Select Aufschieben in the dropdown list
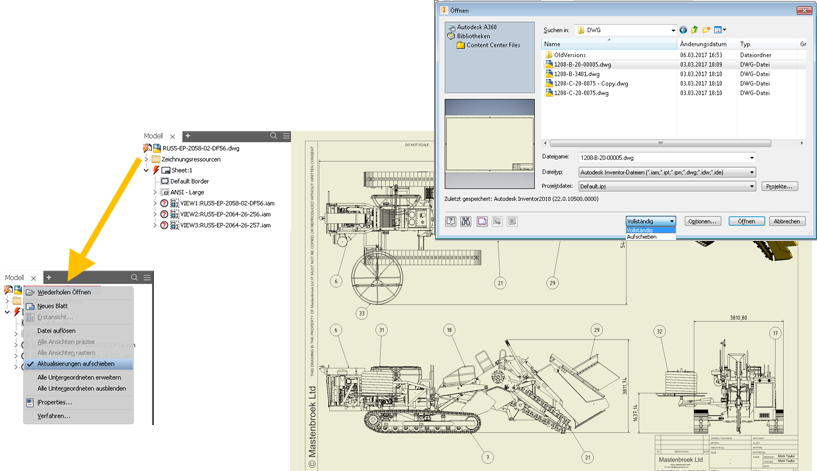This screenshot has width=817, height=471. (650, 237)
